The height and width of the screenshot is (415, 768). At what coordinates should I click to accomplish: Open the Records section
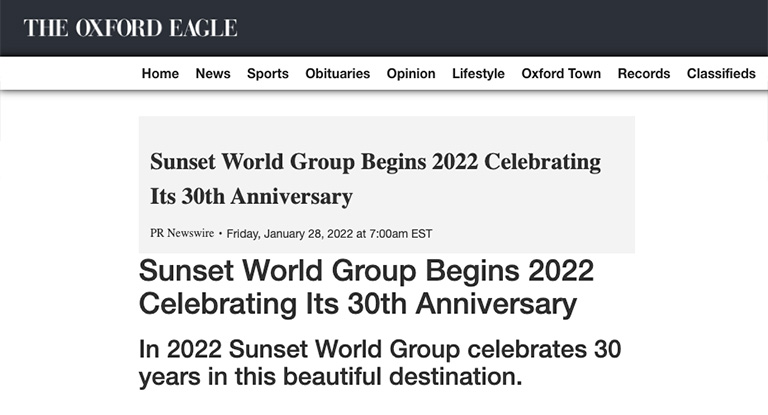tap(644, 73)
